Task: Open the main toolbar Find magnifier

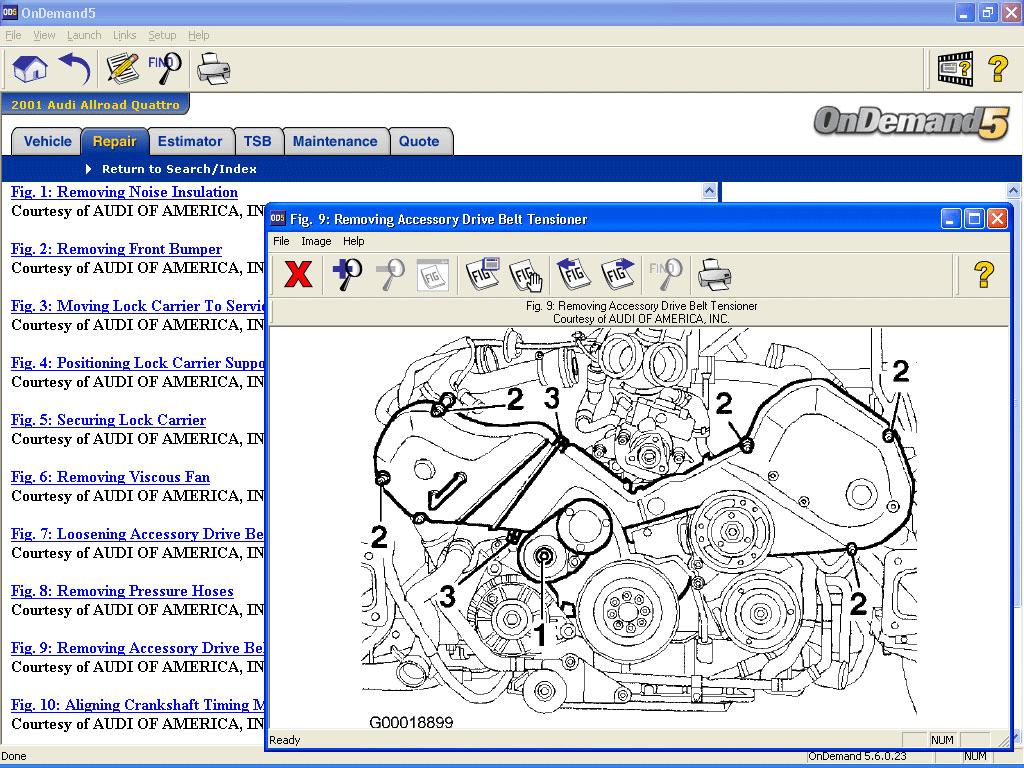Action: click(165, 69)
